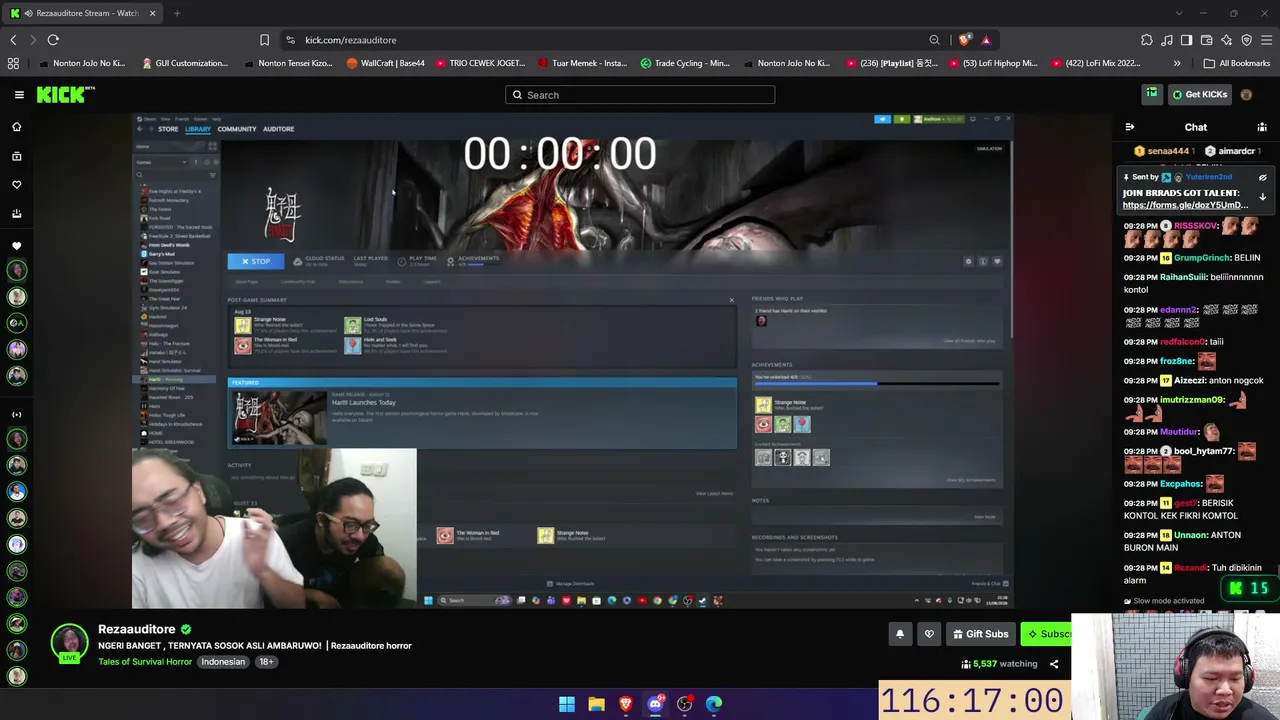This screenshot has height=720, width=1280.
Task: Toggle stream notifications bell
Action: click(x=900, y=634)
